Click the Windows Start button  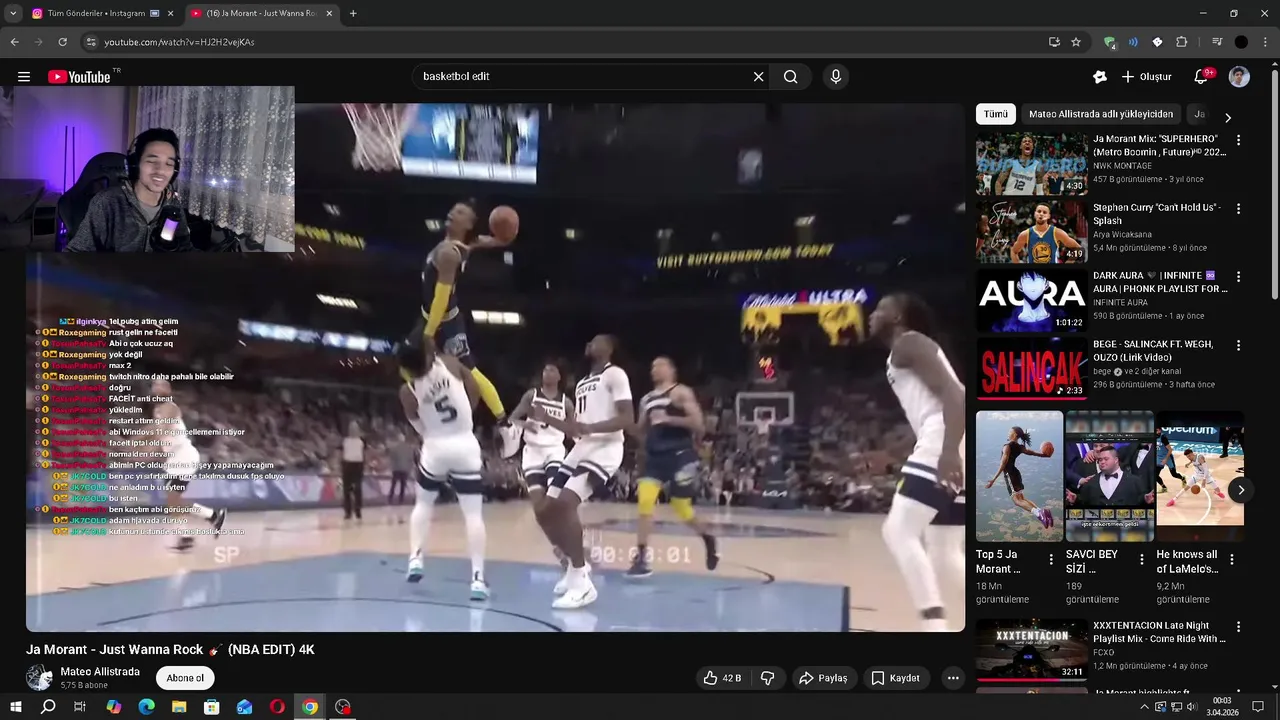click(16, 707)
